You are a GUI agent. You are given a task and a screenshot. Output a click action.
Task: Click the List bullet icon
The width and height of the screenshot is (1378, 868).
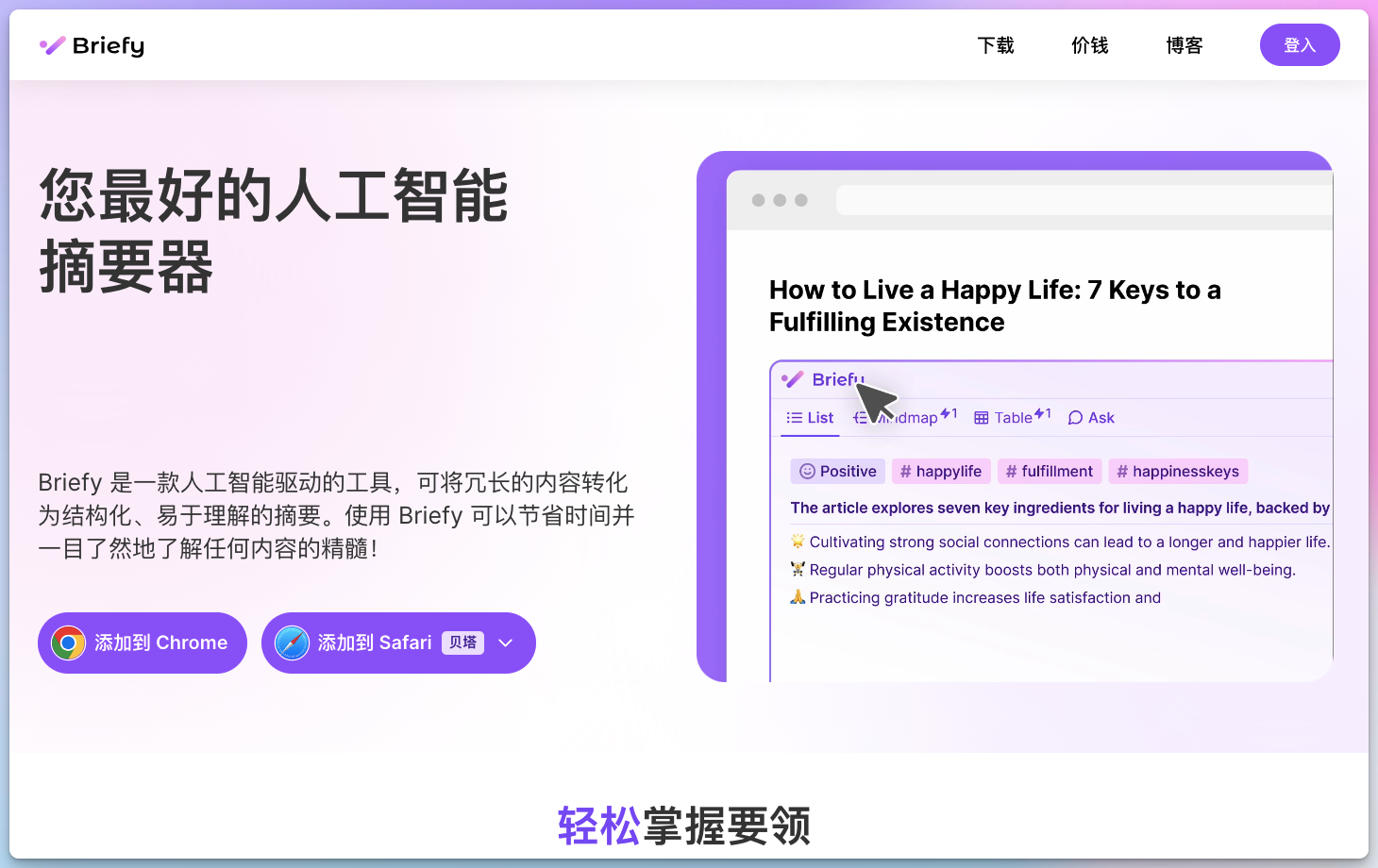(x=795, y=418)
